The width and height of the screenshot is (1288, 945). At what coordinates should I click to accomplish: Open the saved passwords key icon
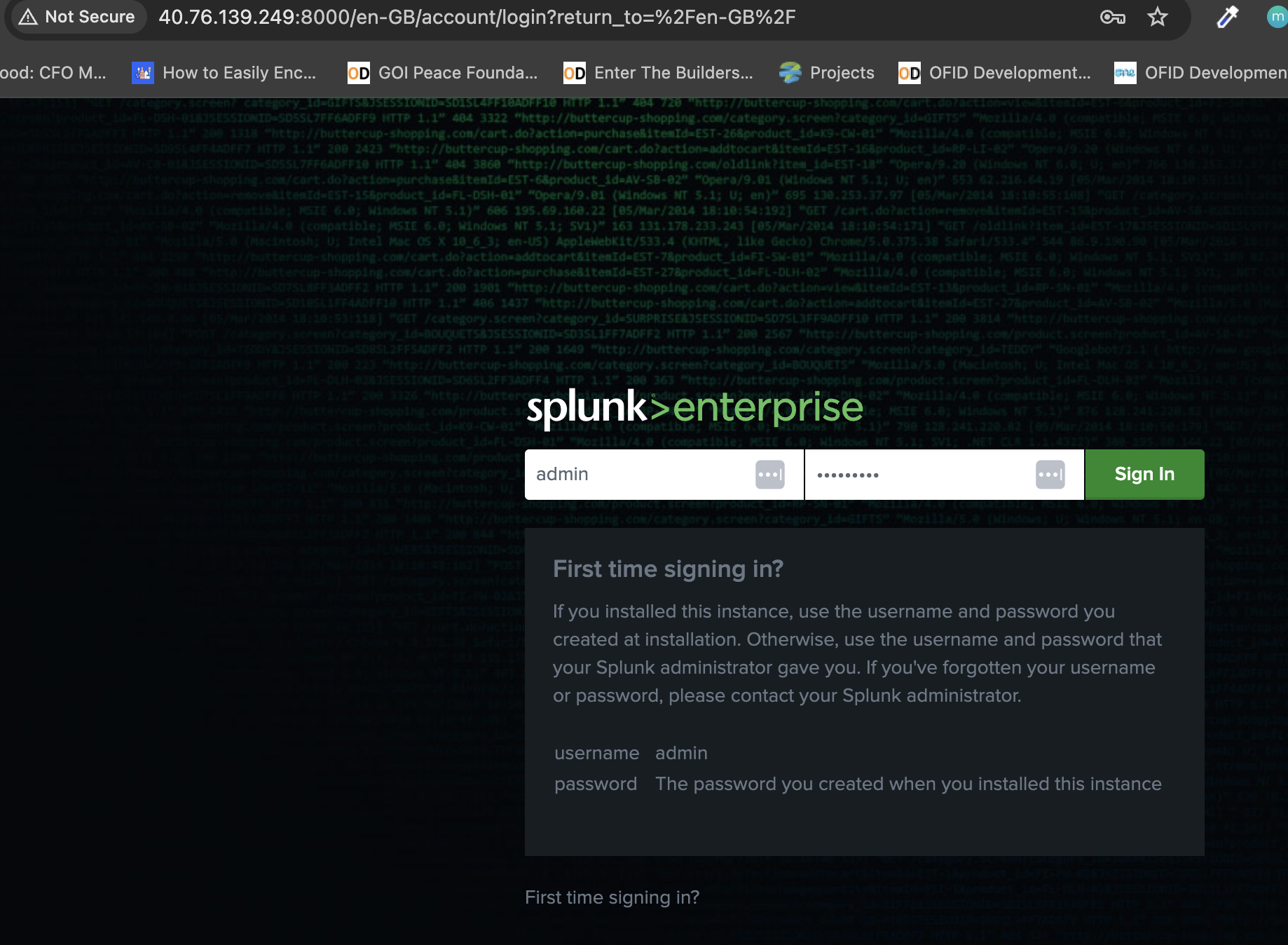point(1112,17)
